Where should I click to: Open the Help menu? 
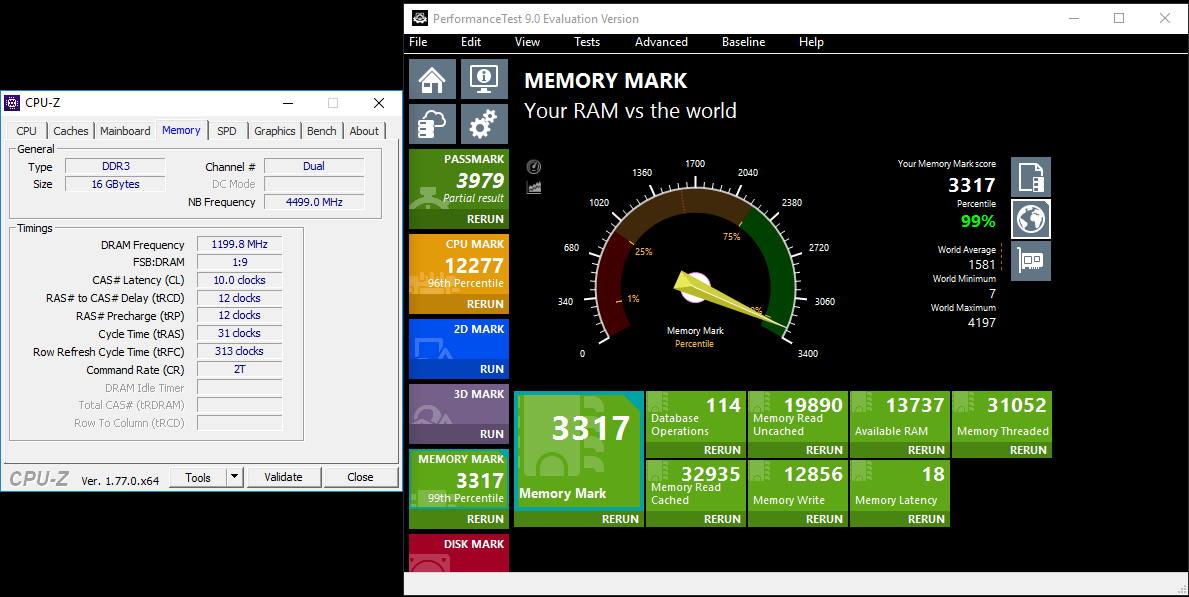tap(811, 42)
